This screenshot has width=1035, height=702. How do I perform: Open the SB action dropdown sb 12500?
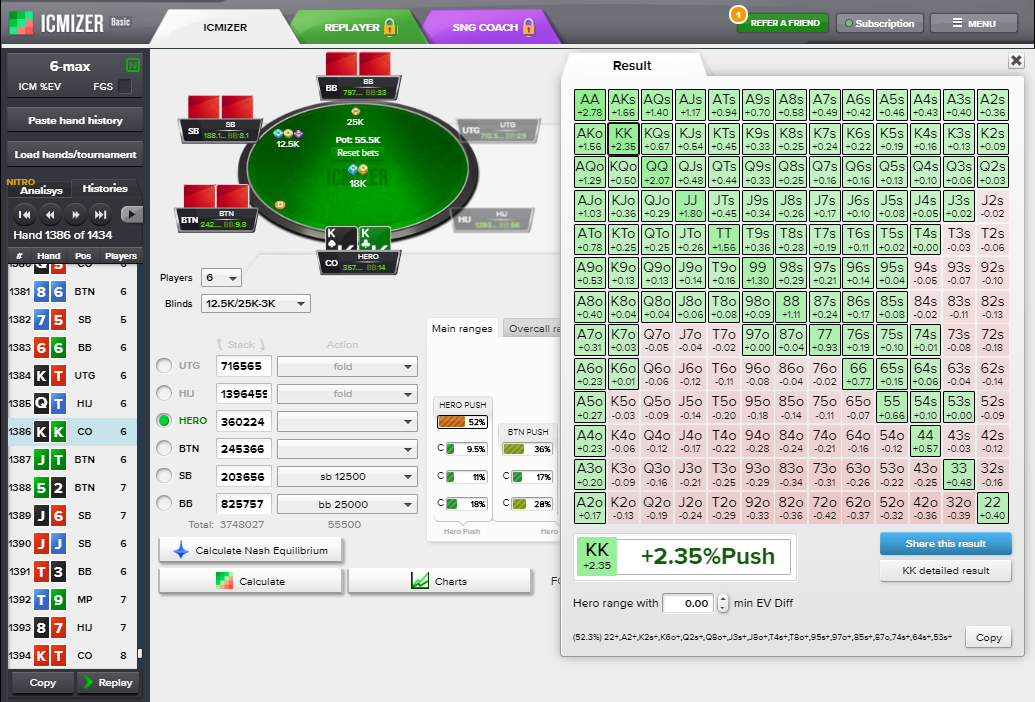347,476
